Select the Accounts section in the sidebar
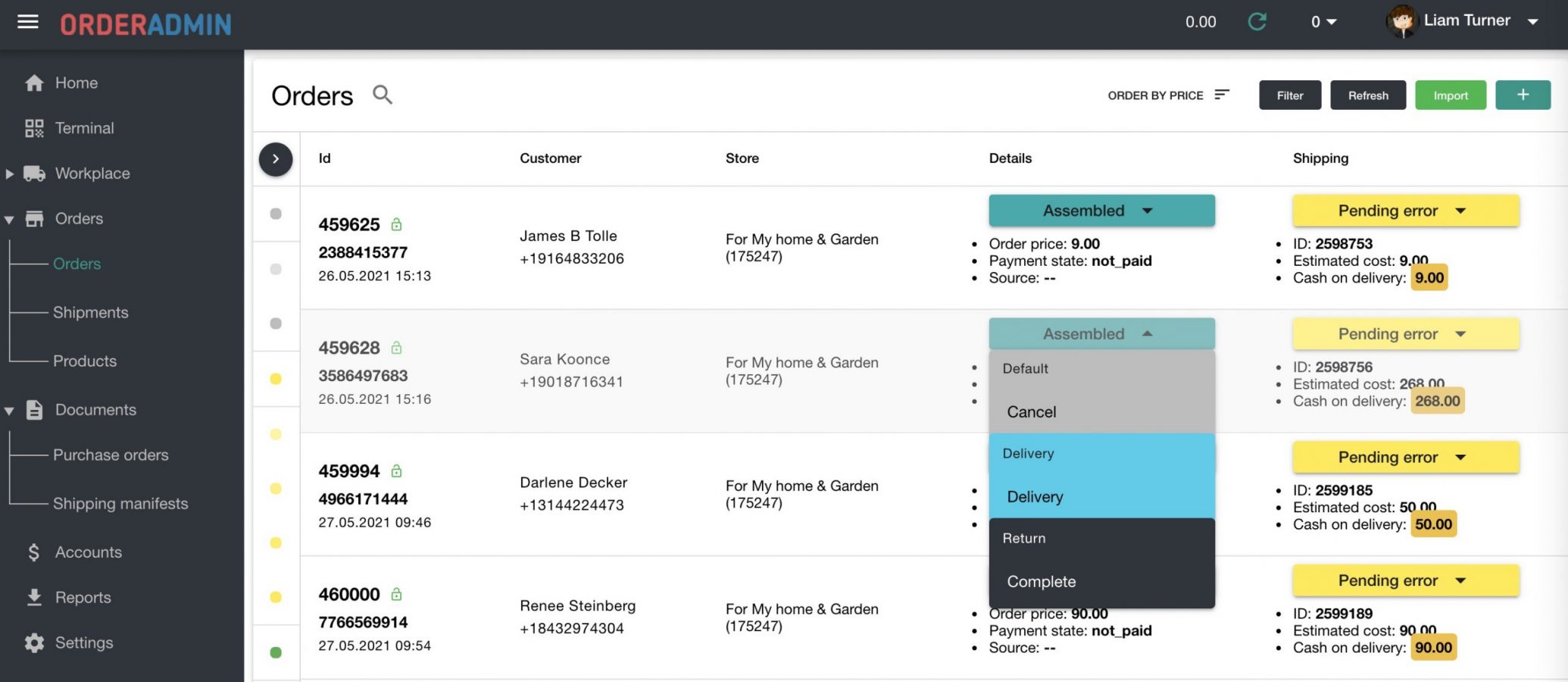This screenshot has width=1568, height=682. coord(88,552)
